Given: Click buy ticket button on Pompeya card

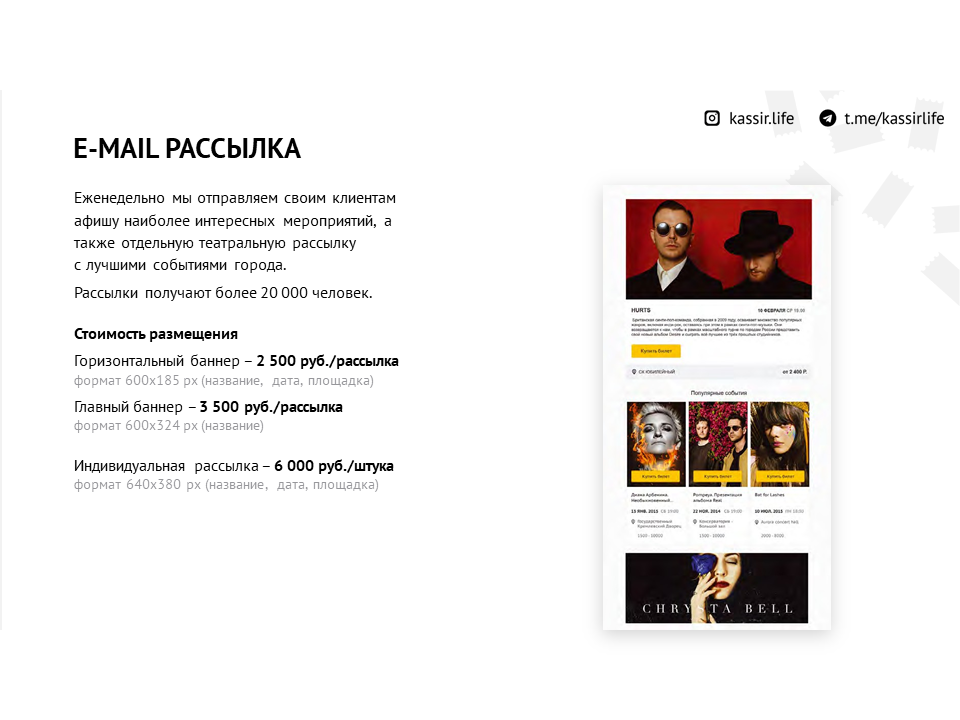Looking at the screenshot, I should (718, 476).
